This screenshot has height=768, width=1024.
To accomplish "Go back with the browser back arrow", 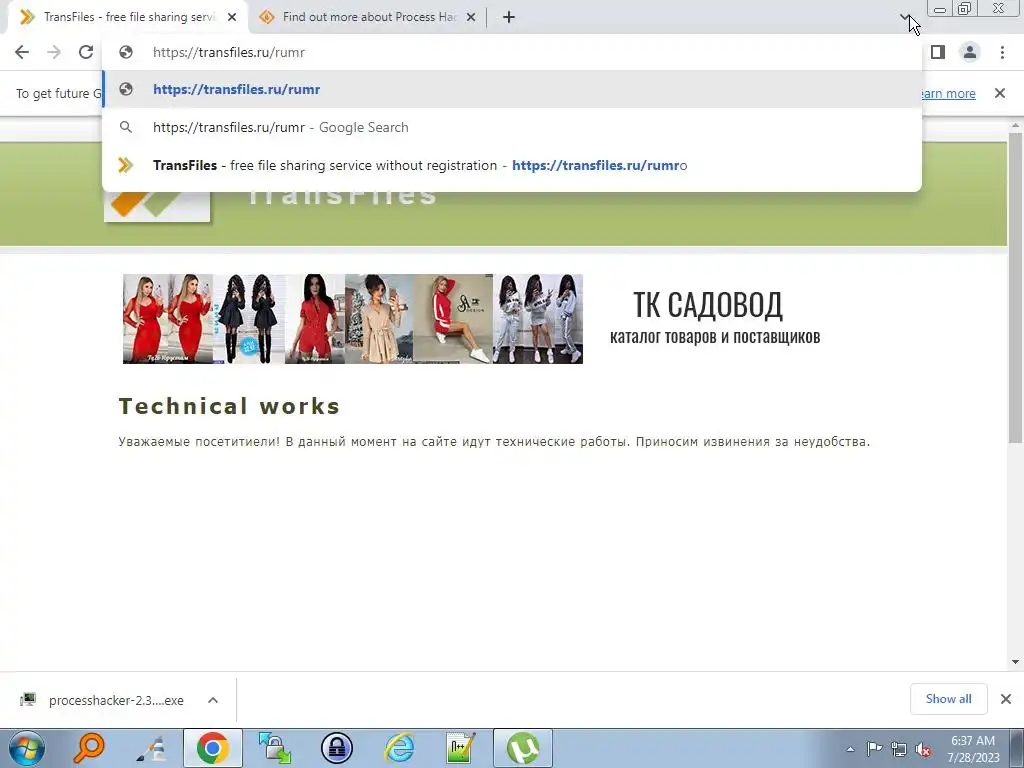I will [x=22, y=52].
